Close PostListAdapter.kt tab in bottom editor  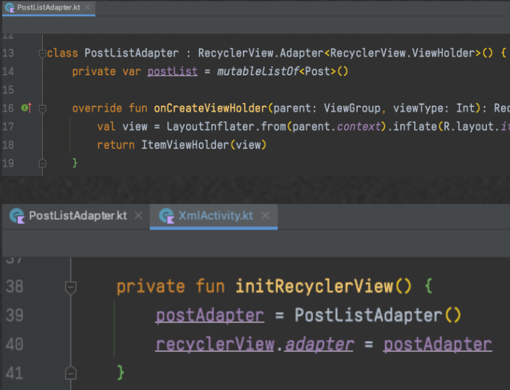tap(138, 216)
